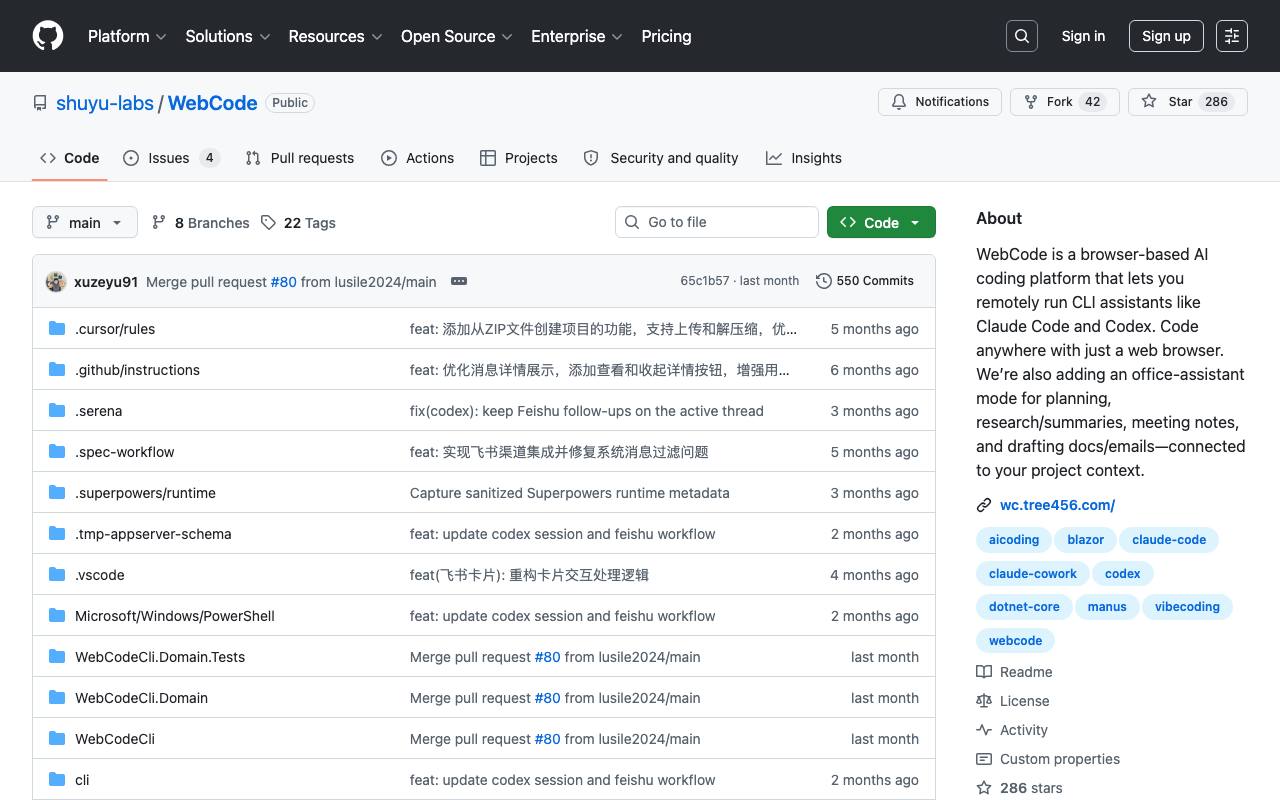Image resolution: width=1280 pixels, height=800 pixels.
Task: Open "Capture sanitized Superpowers runtime metadata" commit
Action: (x=570, y=493)
